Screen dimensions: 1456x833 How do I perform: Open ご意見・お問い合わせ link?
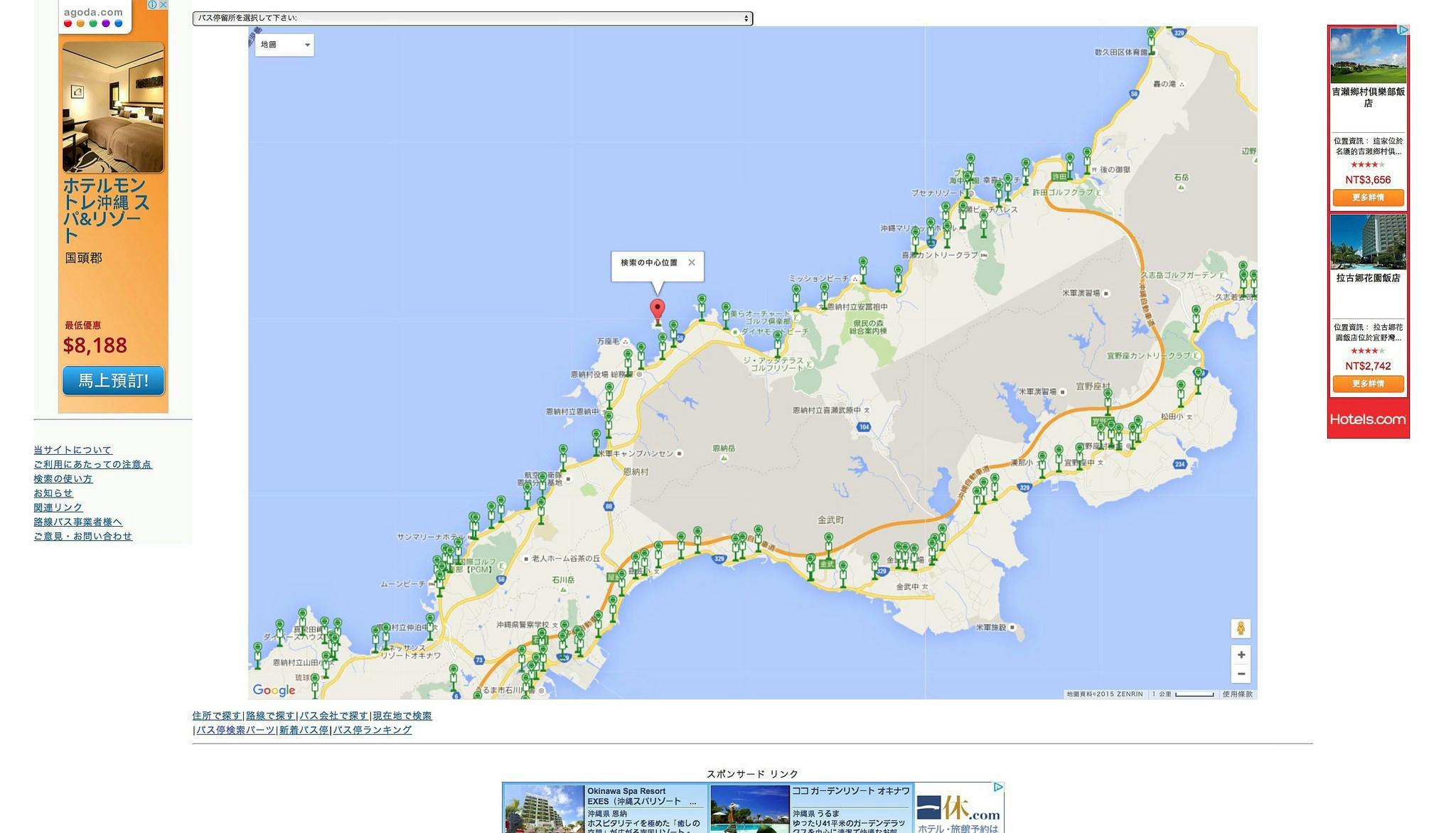tap(82, 536)
